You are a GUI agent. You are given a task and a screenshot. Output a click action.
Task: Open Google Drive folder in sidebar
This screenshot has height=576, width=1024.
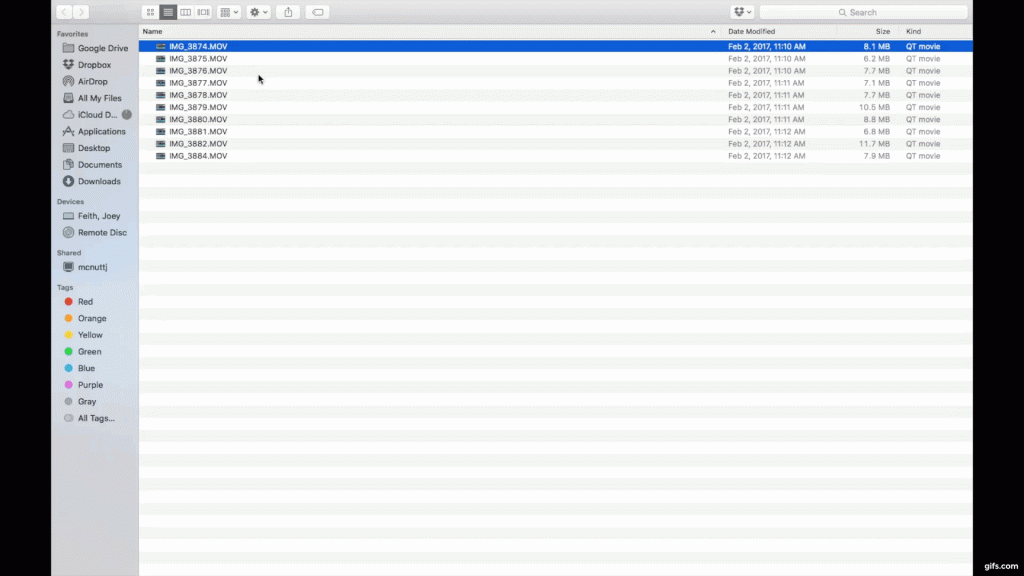102,48
